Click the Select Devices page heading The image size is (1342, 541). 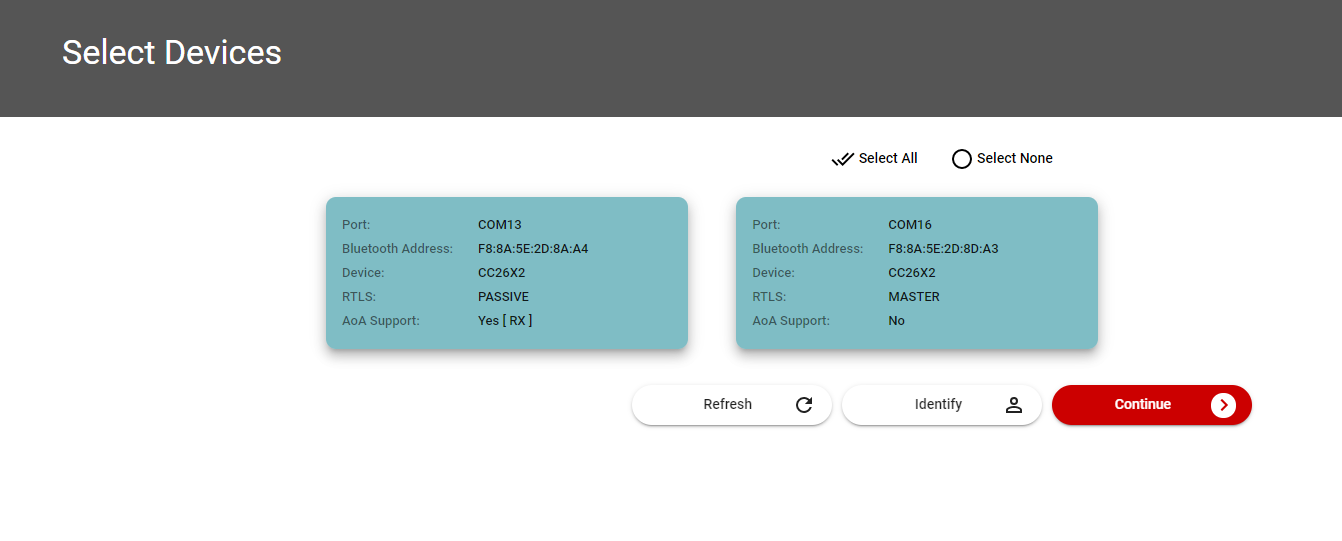172,53
